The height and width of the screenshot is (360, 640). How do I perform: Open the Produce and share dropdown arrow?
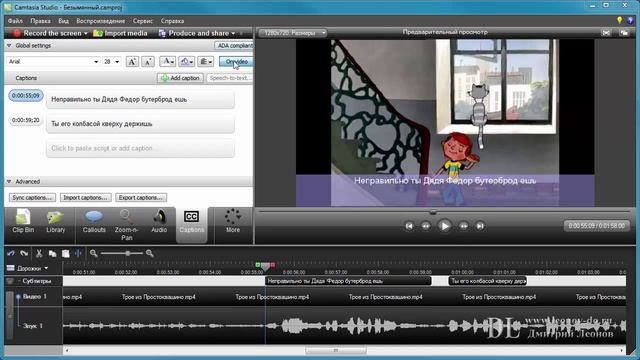click(233, 33)
